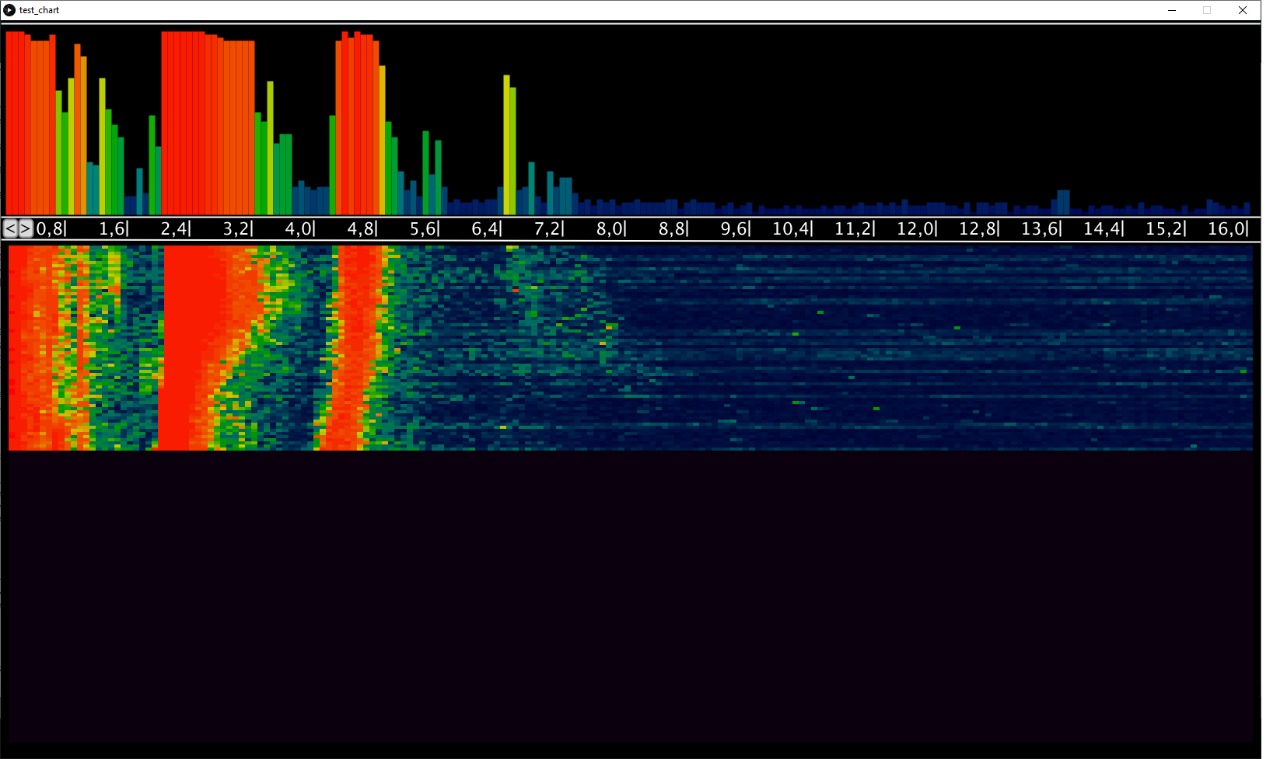Image resolution: width=1280 pixels, height=759 pixels.
Task: Click the 3,2 axis tick label
Action: tap(236, 229)
